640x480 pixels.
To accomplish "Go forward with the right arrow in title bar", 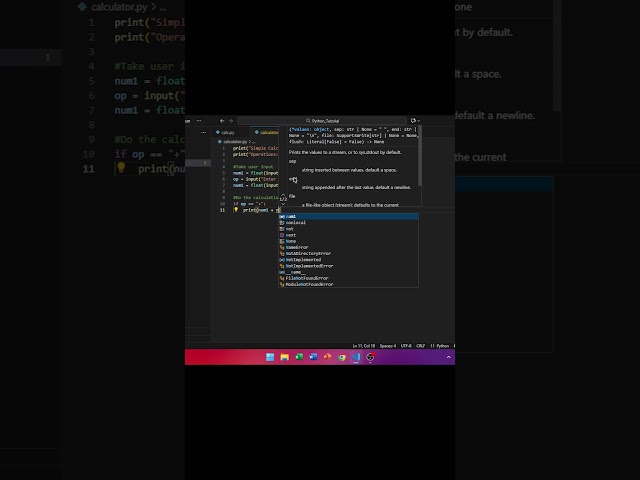I will (x=231, y=121).
